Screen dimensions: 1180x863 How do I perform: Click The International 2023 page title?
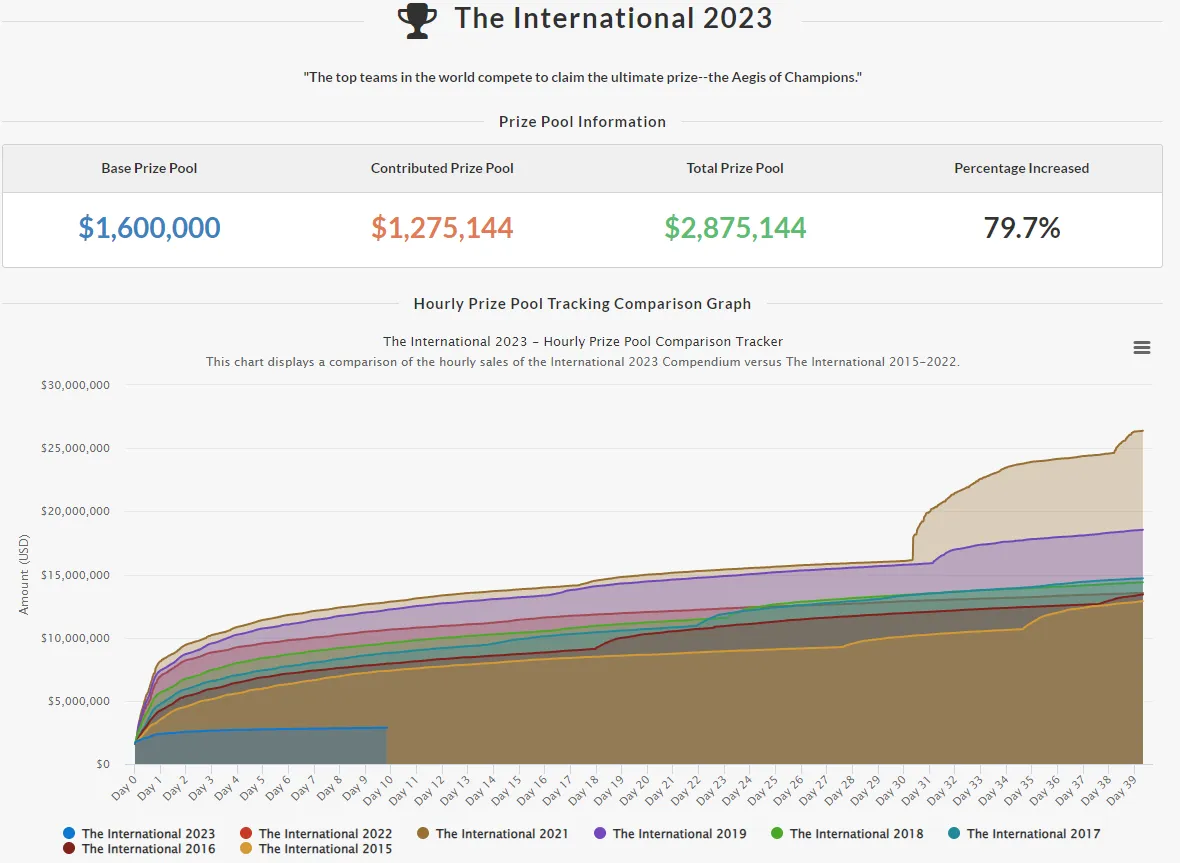pyautogui.click(x=613, y=19)
